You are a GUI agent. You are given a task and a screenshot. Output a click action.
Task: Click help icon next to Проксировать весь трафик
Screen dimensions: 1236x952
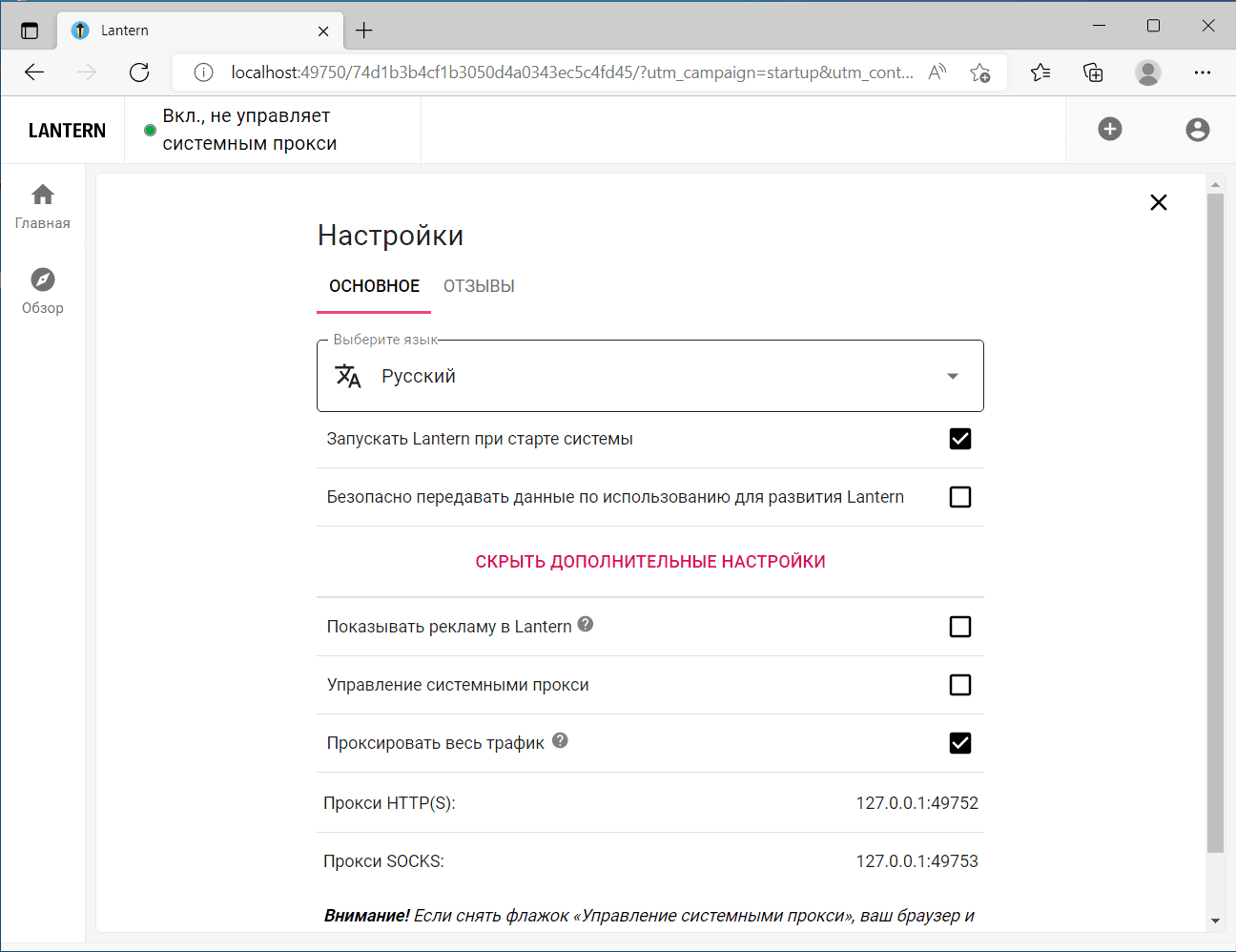(x=560, y=740)
